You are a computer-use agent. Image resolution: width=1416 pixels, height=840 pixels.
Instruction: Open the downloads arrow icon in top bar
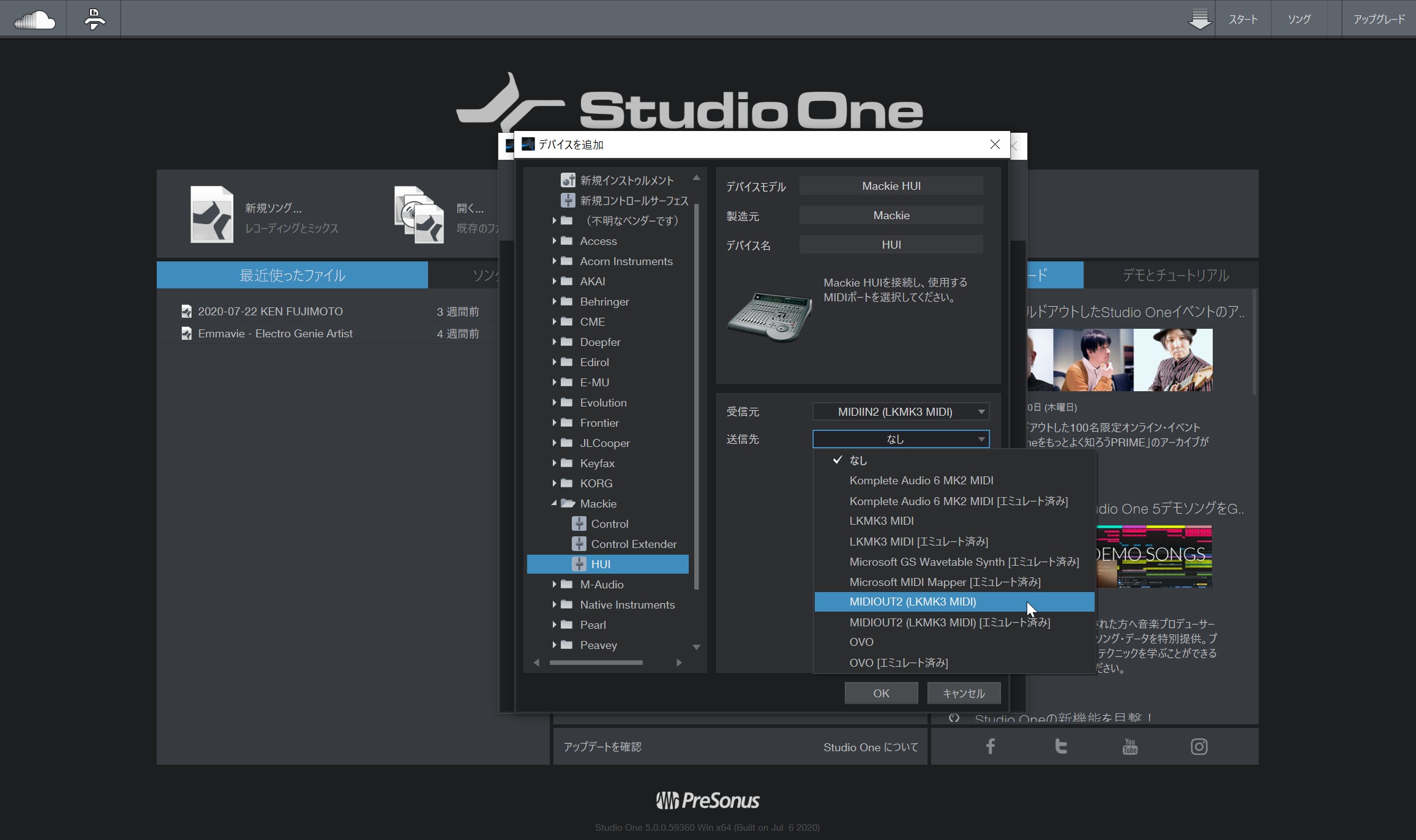point(1199,20)
